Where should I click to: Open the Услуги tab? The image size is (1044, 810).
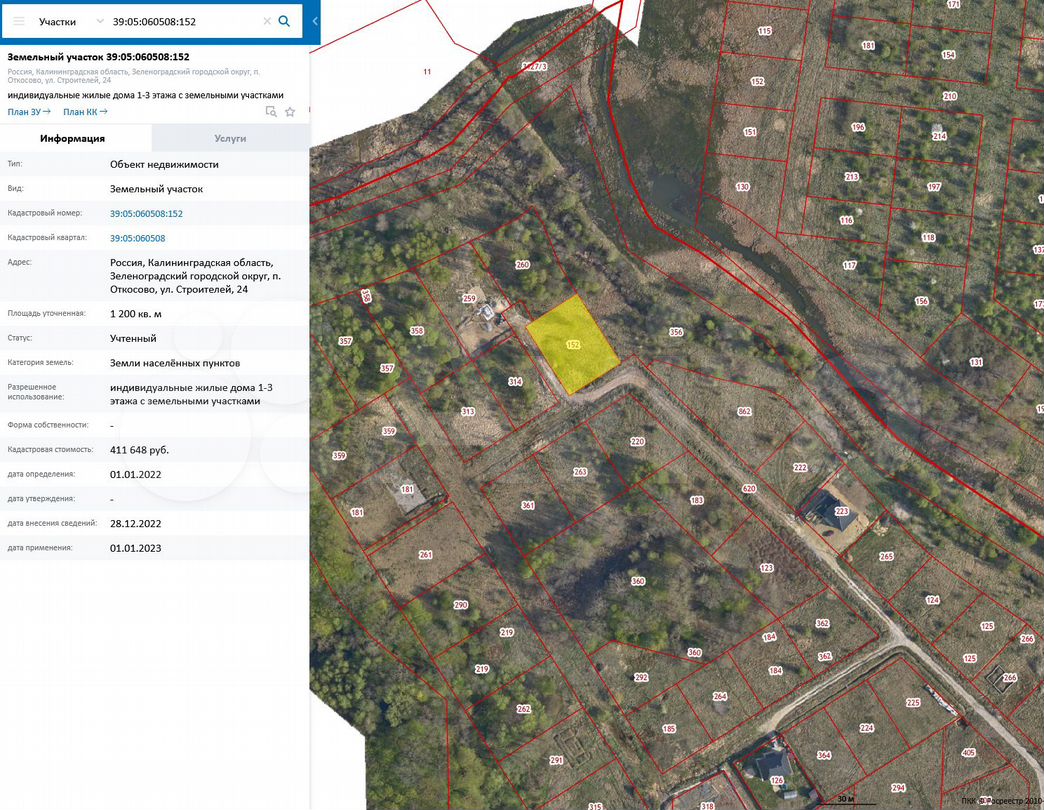[230, 138]
